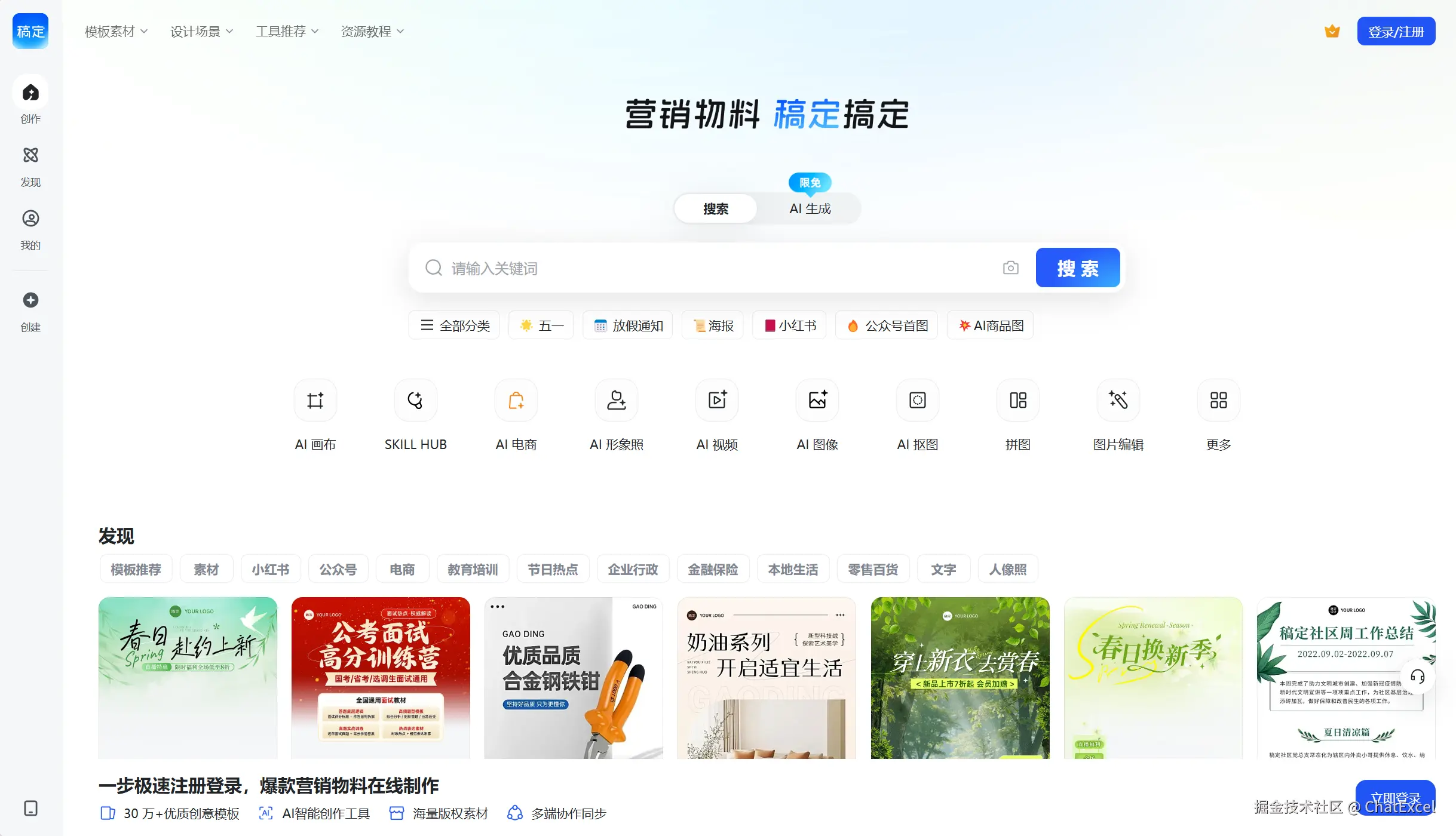Expand the 模板素材 dropdown menu

[116, 31]
